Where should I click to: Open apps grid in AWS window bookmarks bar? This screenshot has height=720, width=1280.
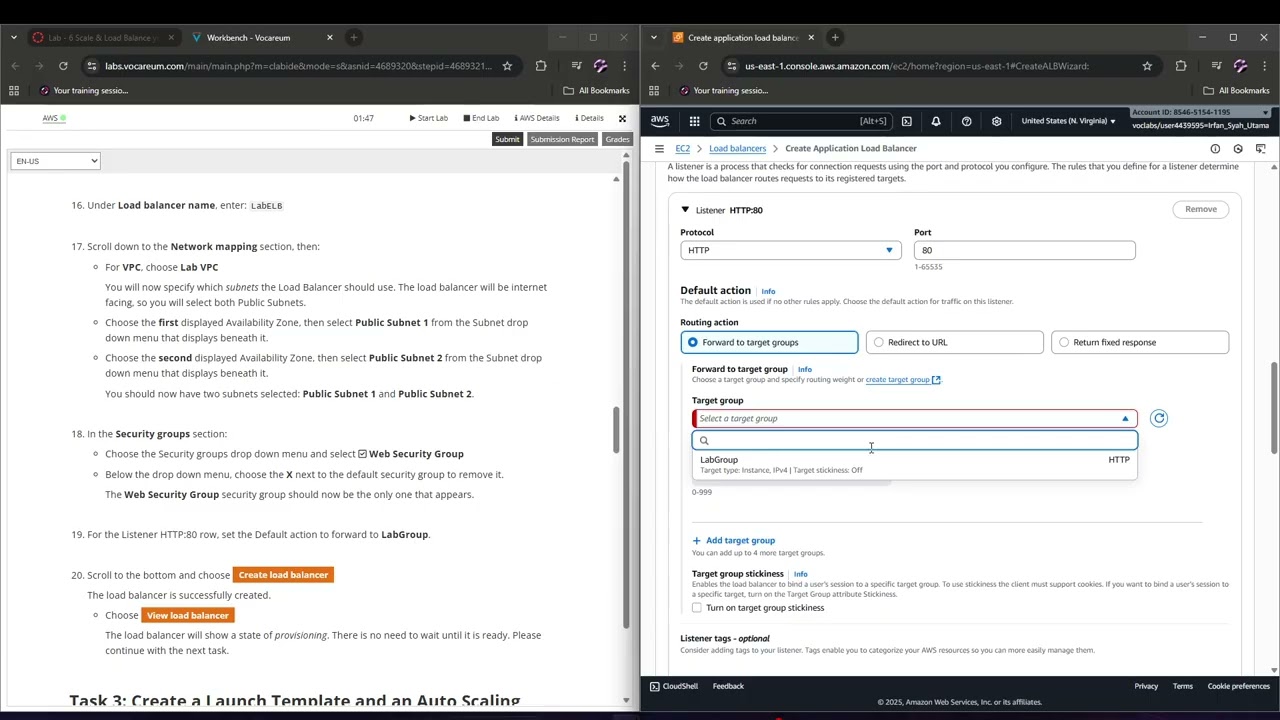(x=654, y=90)
